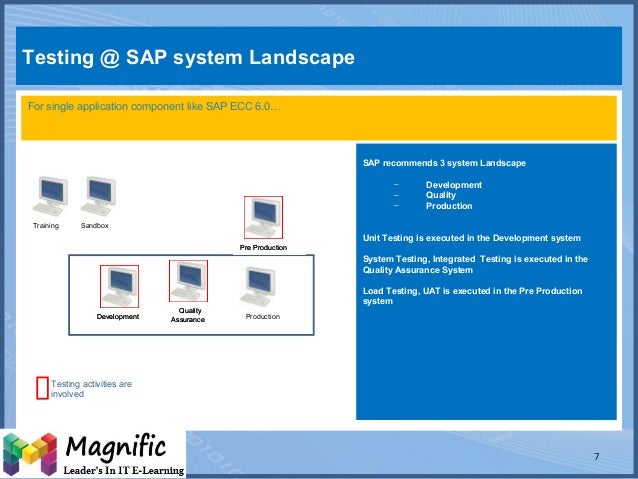Click the 'For single application component' text

coord(154,107)
